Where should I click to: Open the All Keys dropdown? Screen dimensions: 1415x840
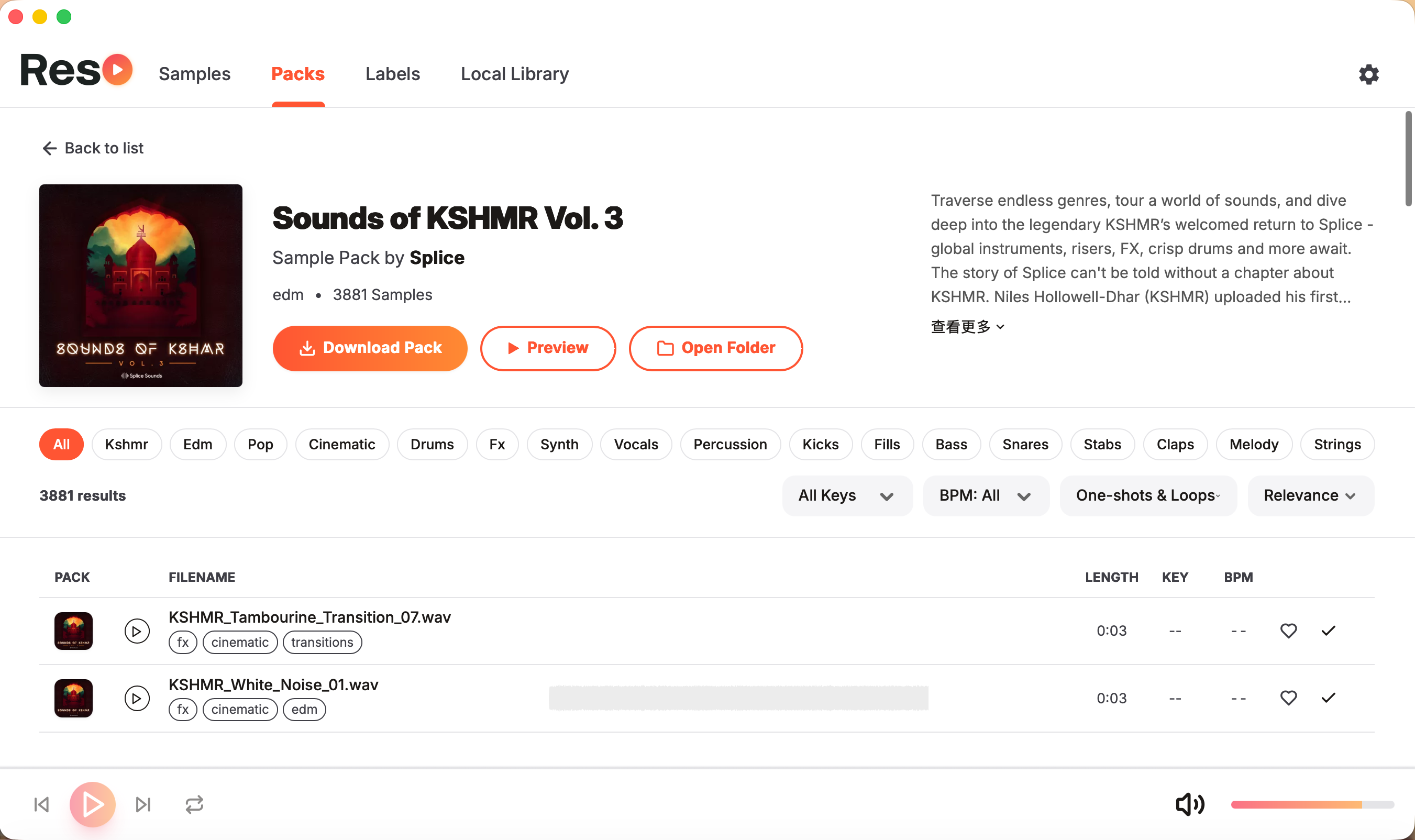pyautogui.click(x=847, y=496)
